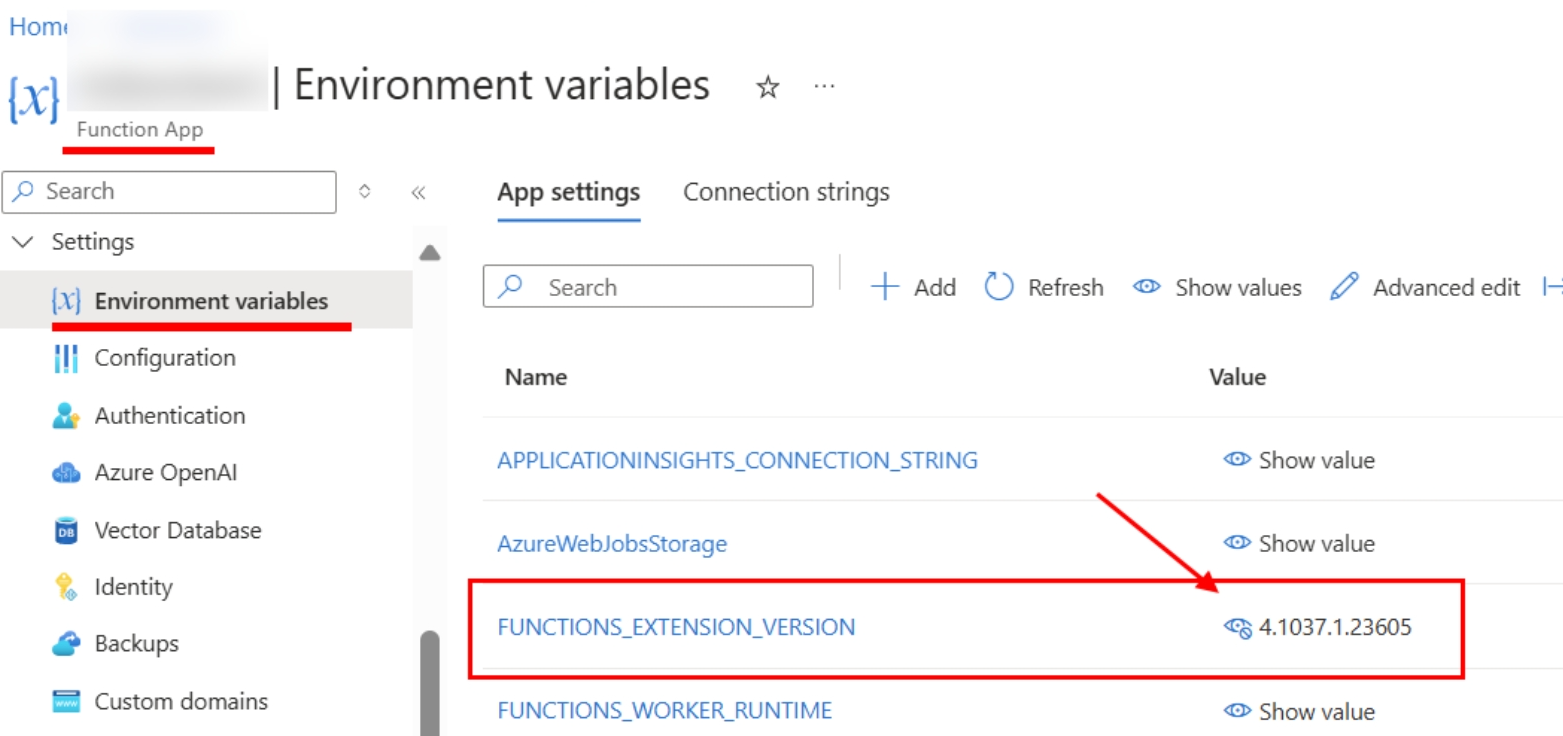Click Add to create a setting
Viewport: 1563px width, 736px height.
(x=913, y=288)
